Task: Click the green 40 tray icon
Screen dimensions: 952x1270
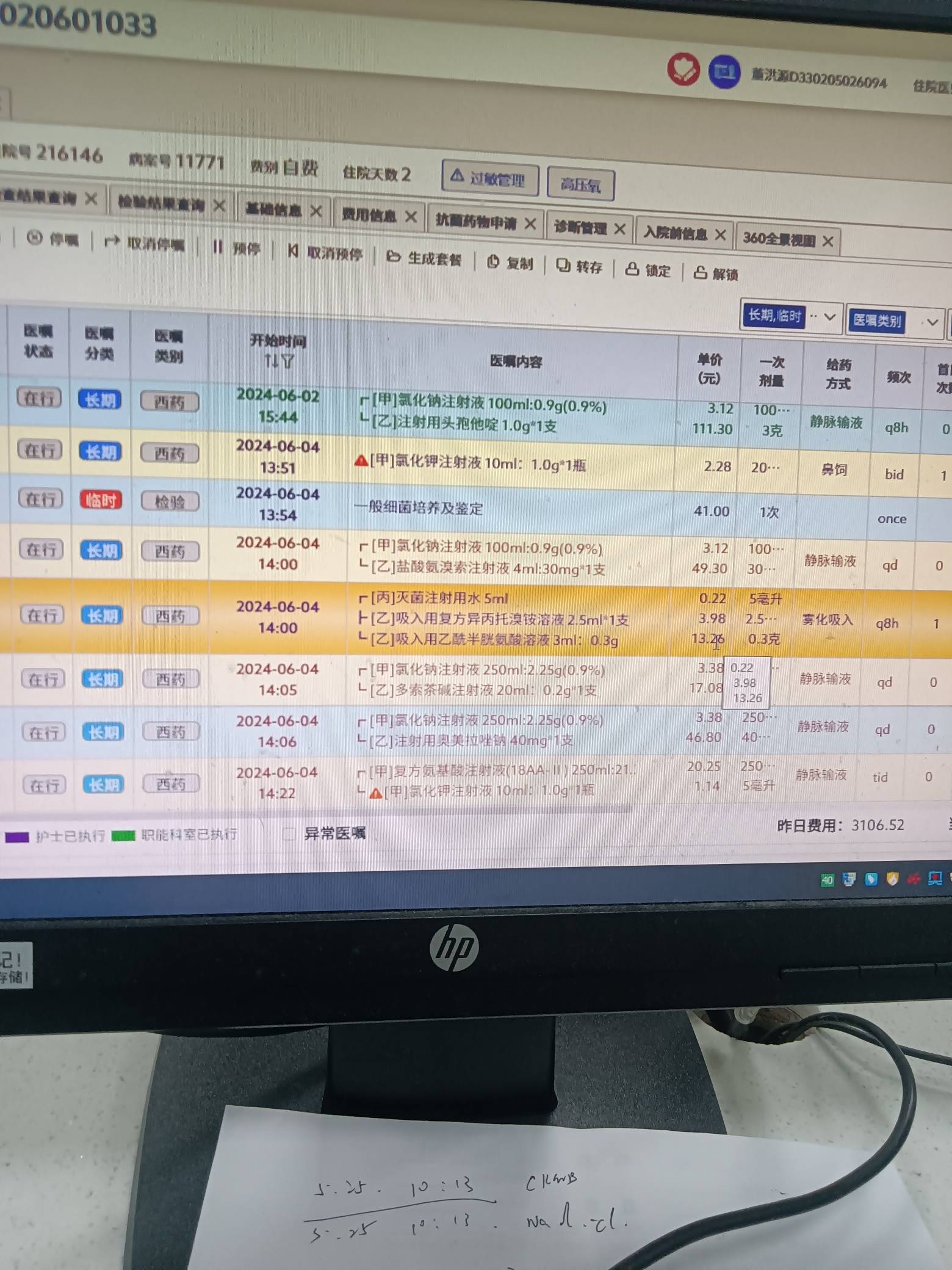Action: (x=827, y=880)
